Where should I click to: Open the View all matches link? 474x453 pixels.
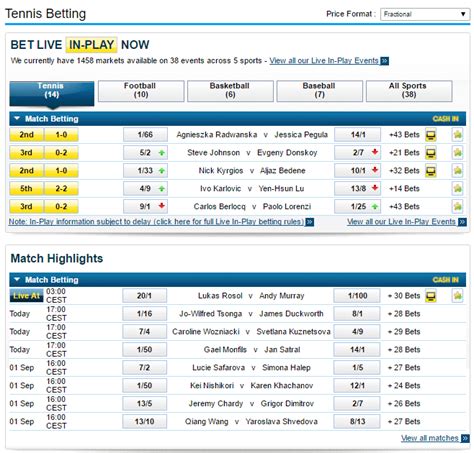[430, 438]
